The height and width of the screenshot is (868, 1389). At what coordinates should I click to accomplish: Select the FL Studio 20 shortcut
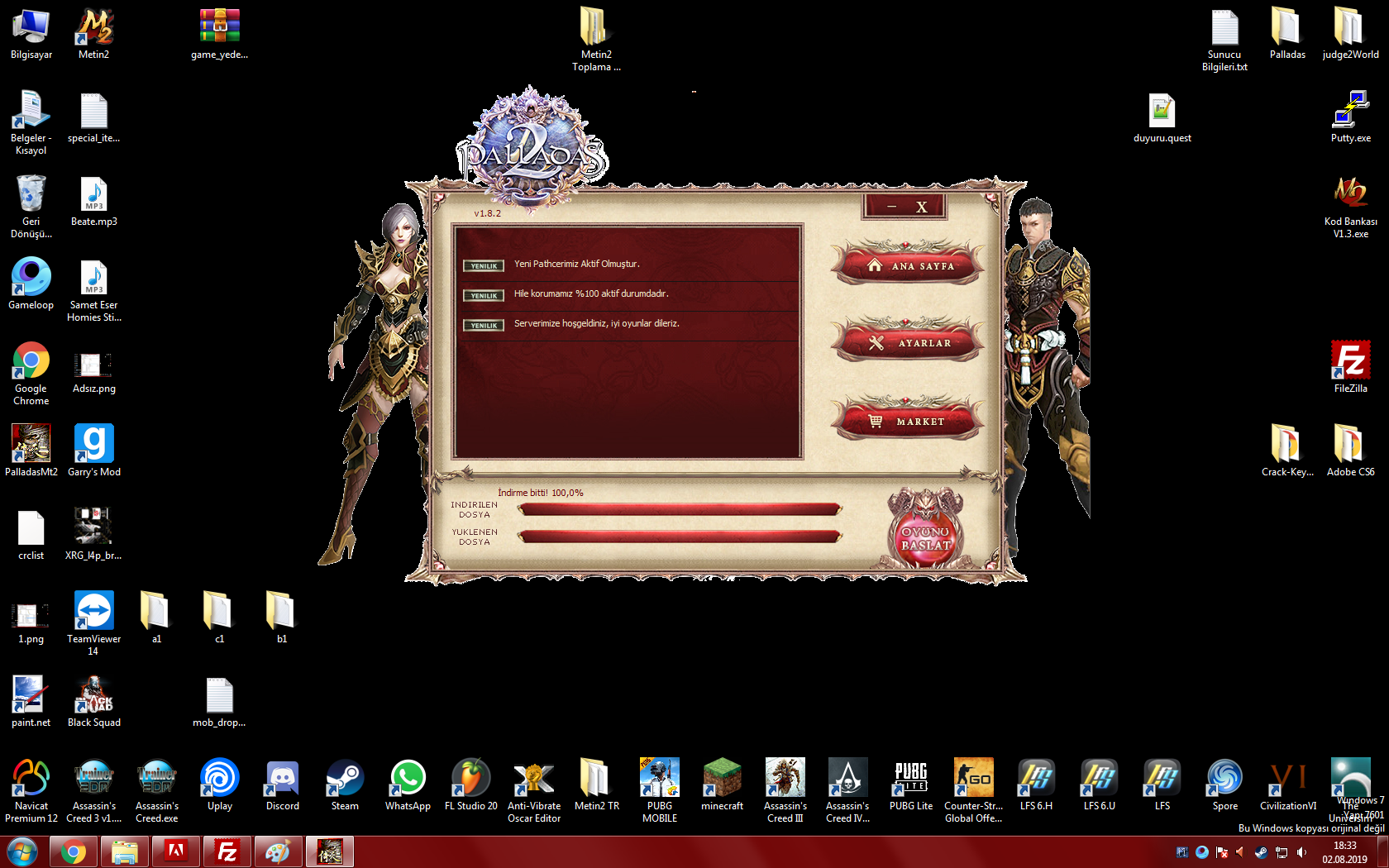[x=470, y=785]
